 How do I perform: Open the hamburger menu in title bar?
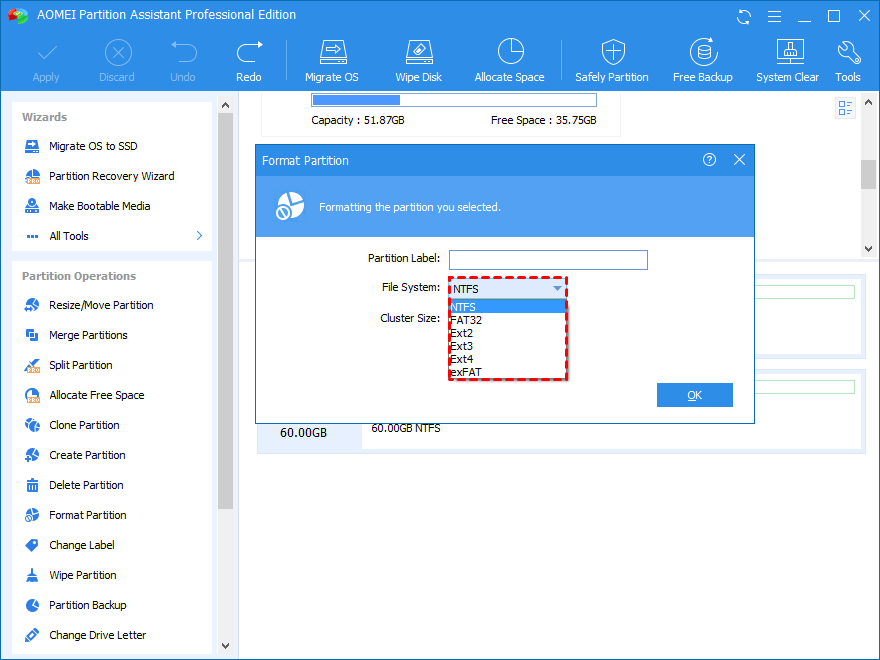click(x=774, y=16)
